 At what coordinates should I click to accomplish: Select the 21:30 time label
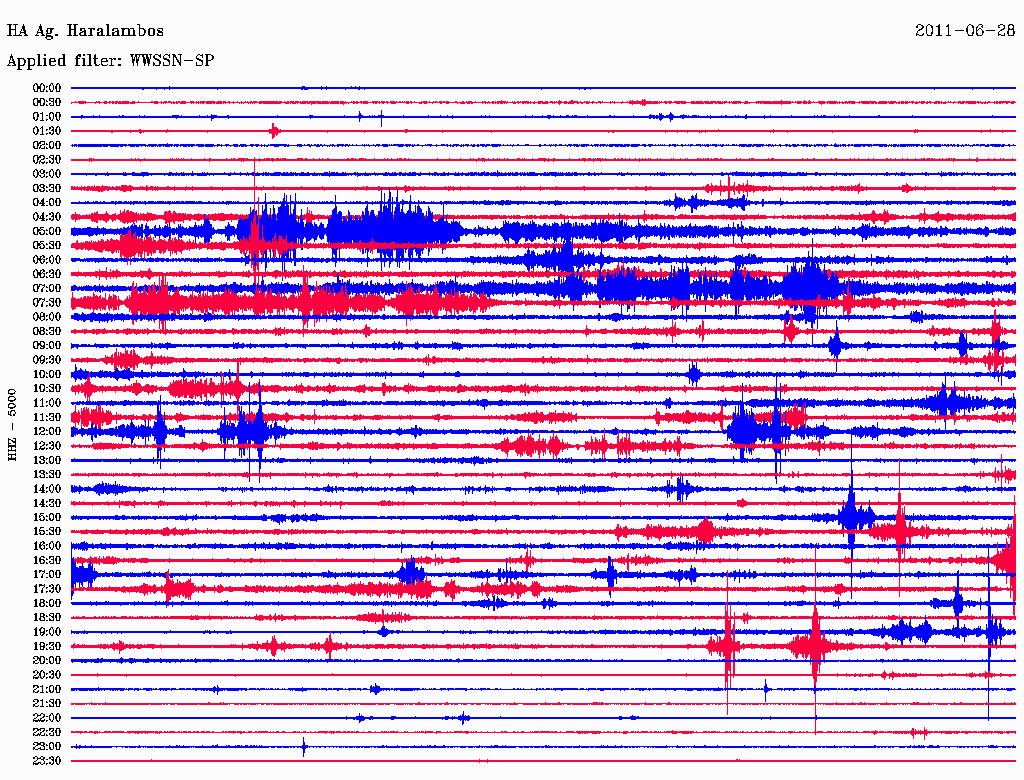click(x=47, y=704)
